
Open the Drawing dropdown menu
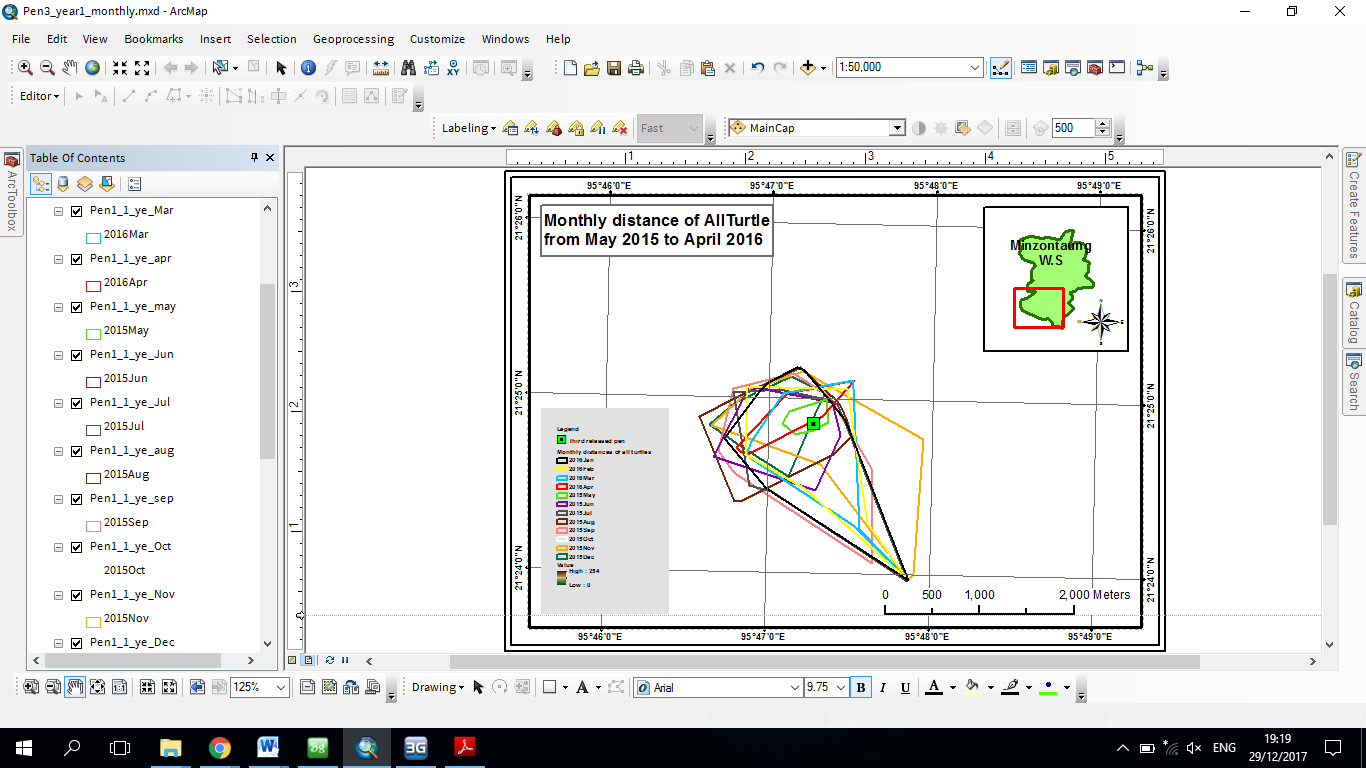pos(438,688)
